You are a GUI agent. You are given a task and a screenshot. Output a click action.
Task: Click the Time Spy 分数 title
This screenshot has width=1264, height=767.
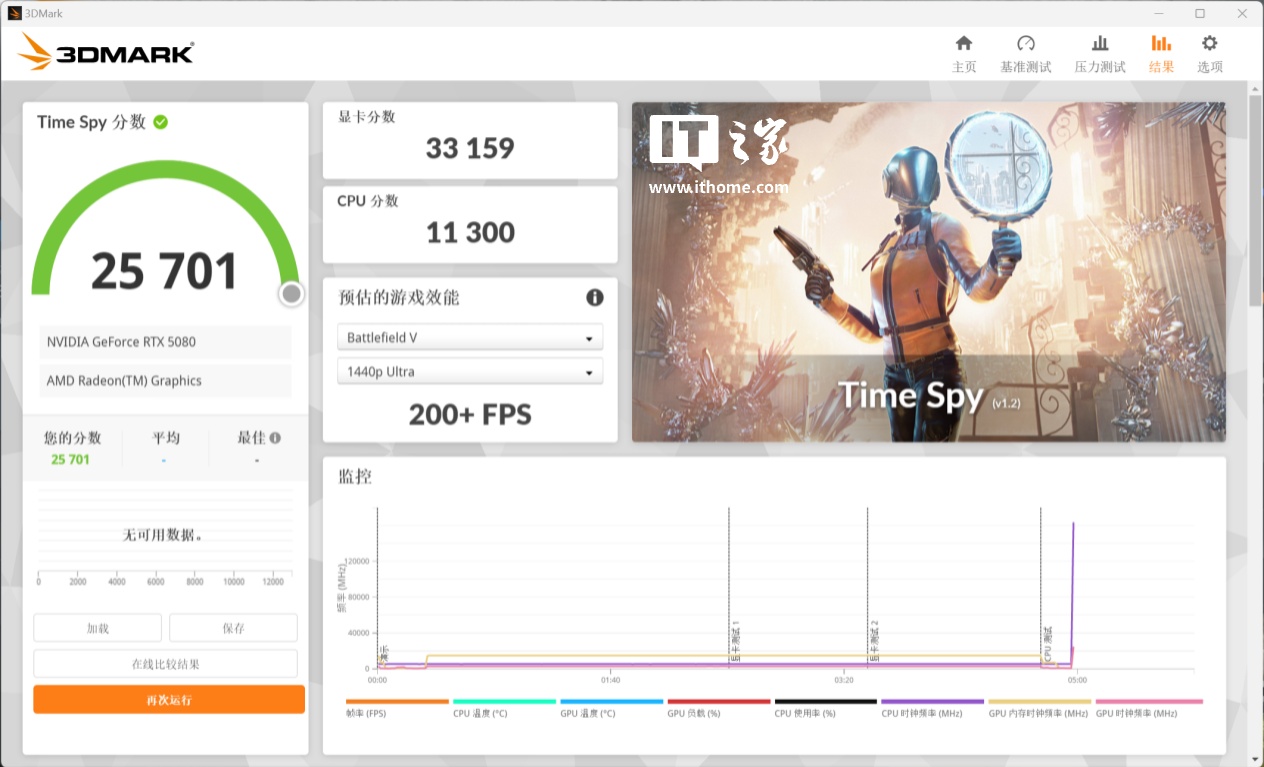click(x=91, y=122)
